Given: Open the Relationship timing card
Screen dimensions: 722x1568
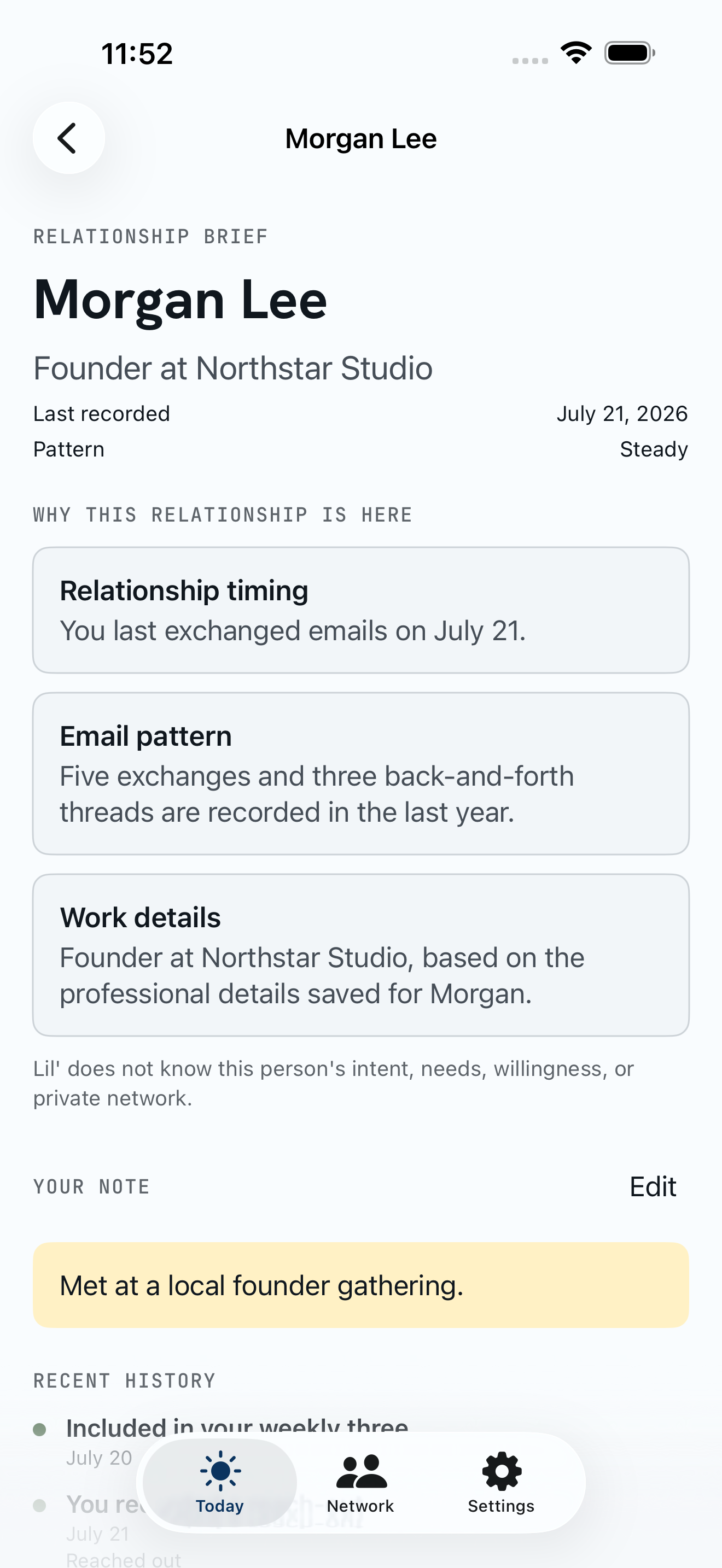Looking at the screenshot, I should click(361, 610).
